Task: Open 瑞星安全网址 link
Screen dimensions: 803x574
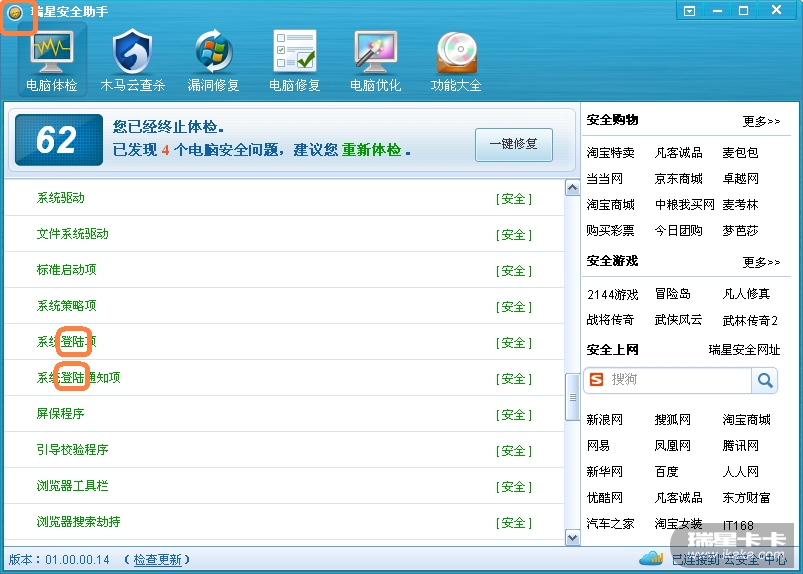Action: click(x=744, y=350)
